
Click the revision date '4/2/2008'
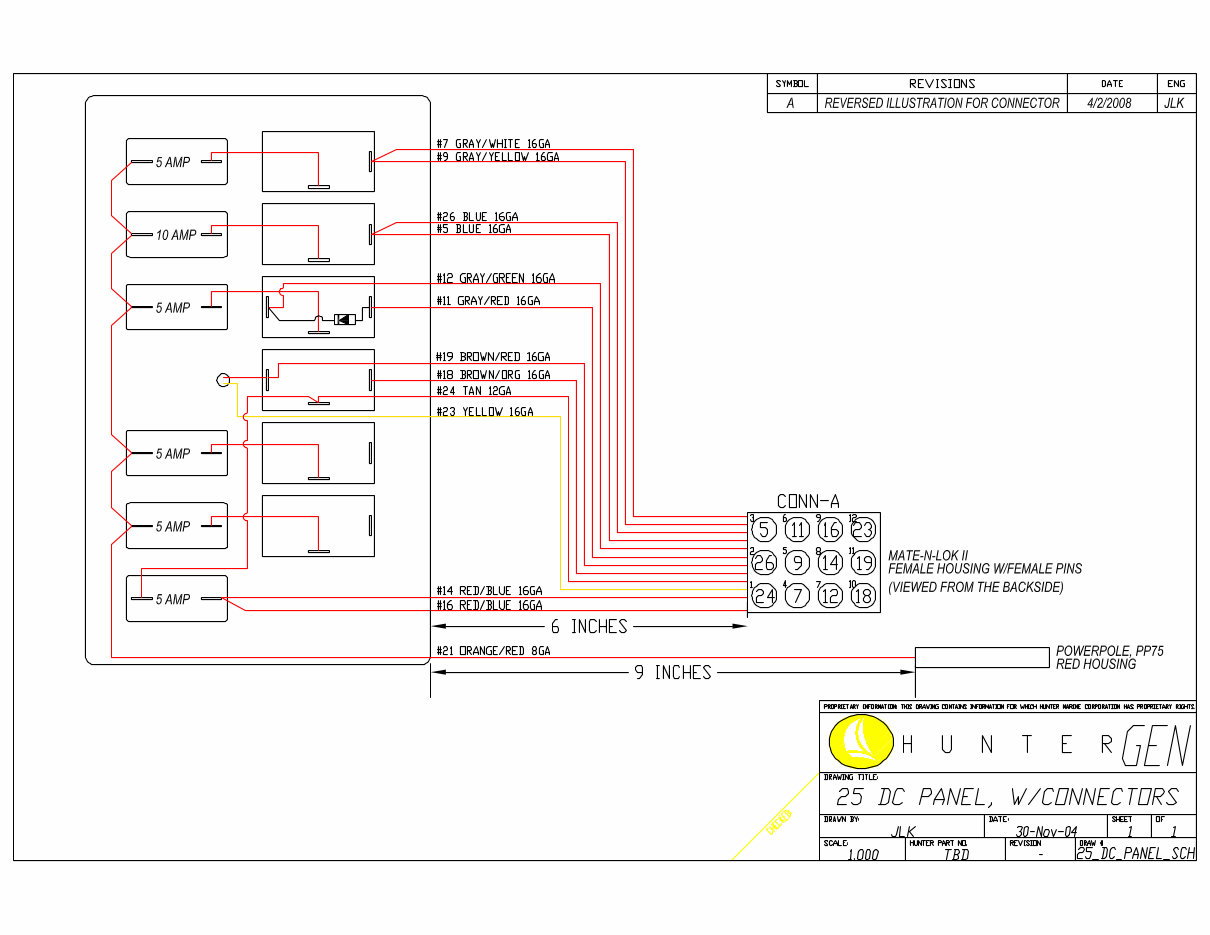click(x=1111, y=103)
